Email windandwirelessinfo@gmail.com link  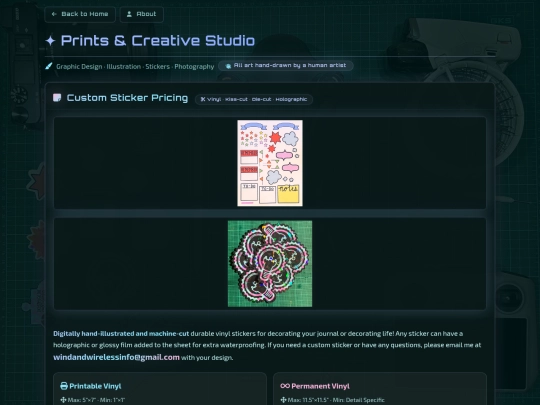[116, 357]
